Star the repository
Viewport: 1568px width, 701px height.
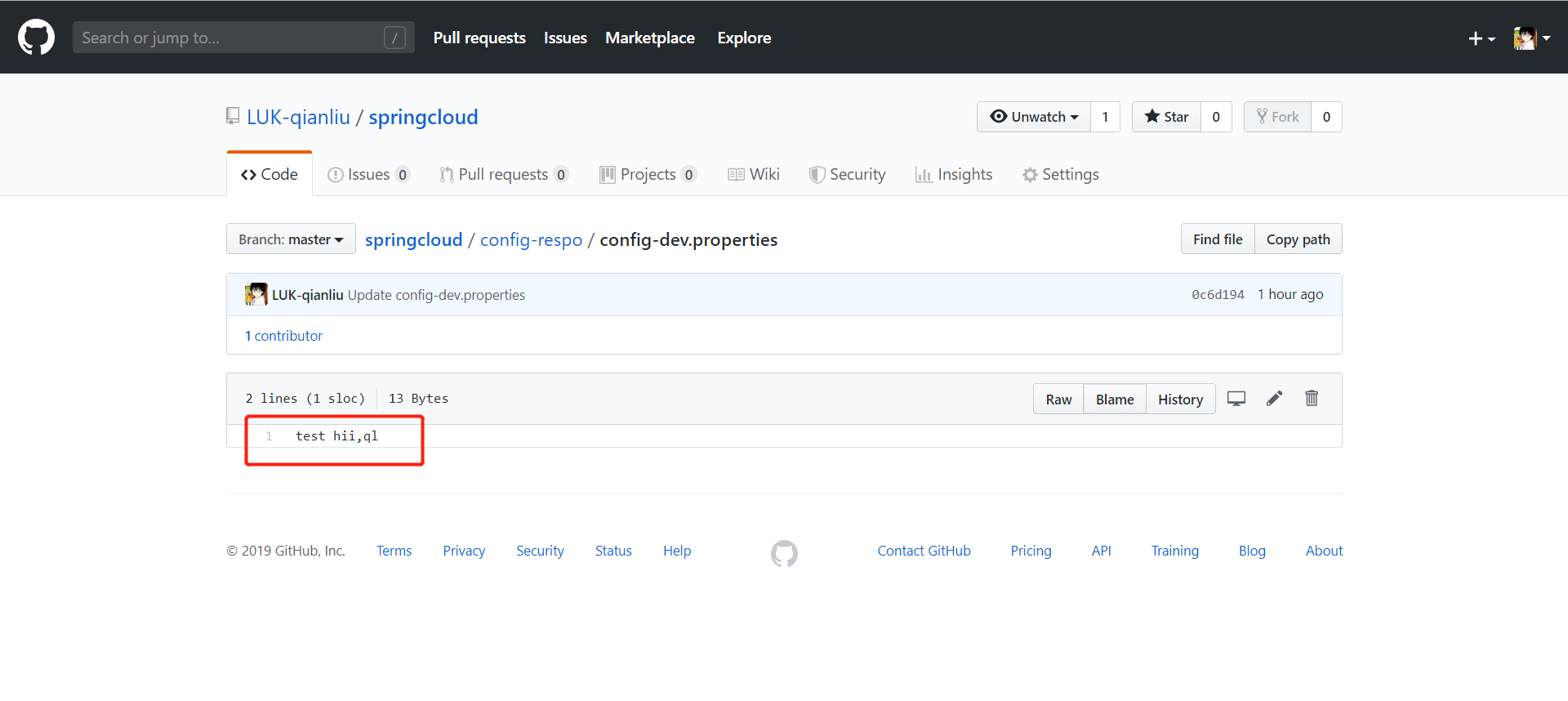pyautogui.click(x=1166, y=117)
